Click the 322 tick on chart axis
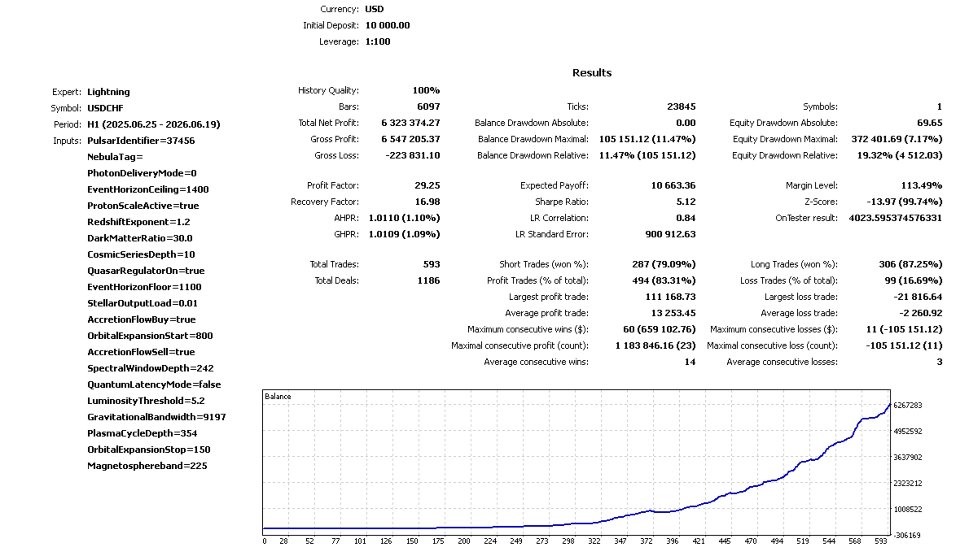The width and height of the screenshot is (960, 556). tap(594, 541)
